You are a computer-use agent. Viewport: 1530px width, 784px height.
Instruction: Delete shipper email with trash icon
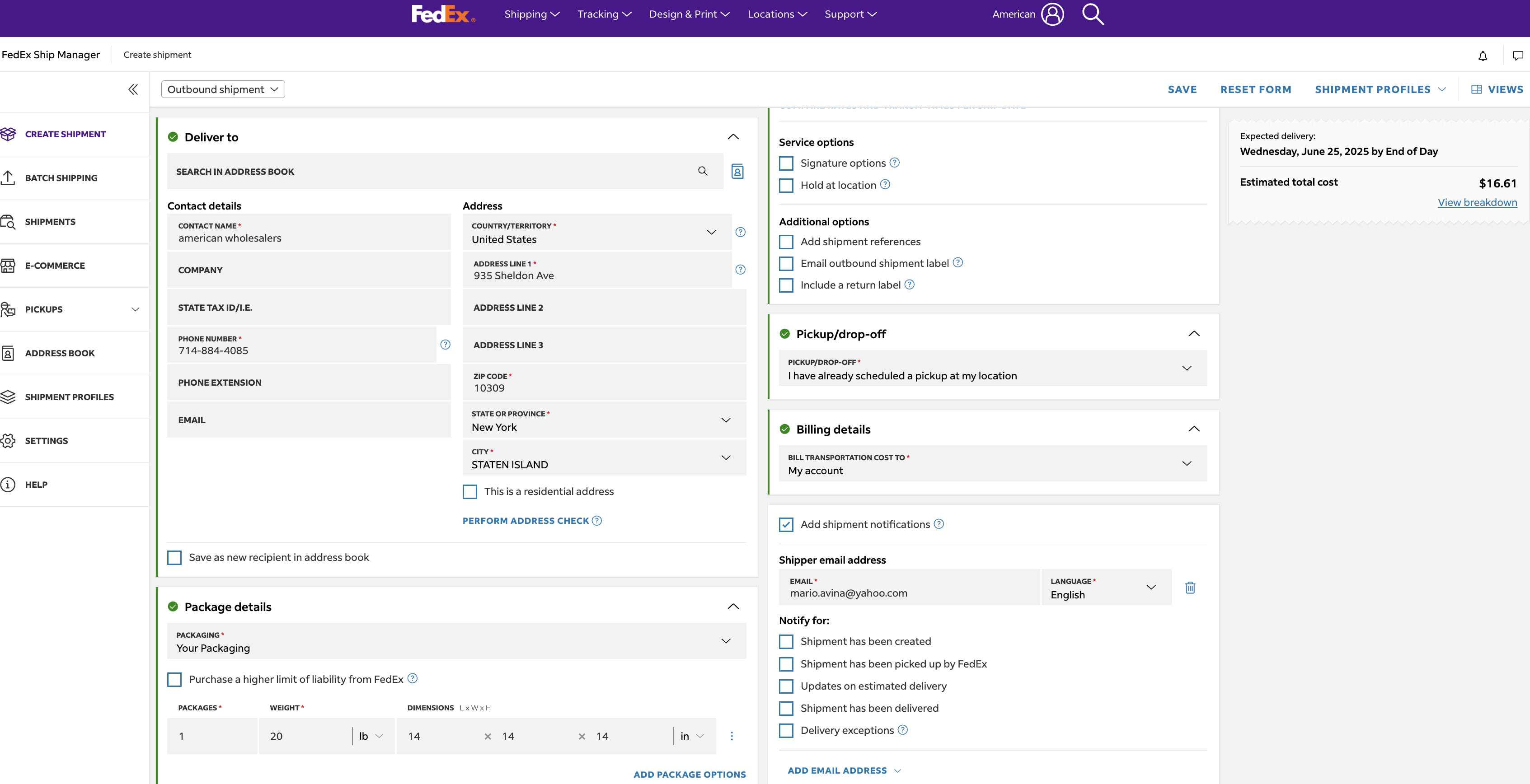pos(1190,587)
